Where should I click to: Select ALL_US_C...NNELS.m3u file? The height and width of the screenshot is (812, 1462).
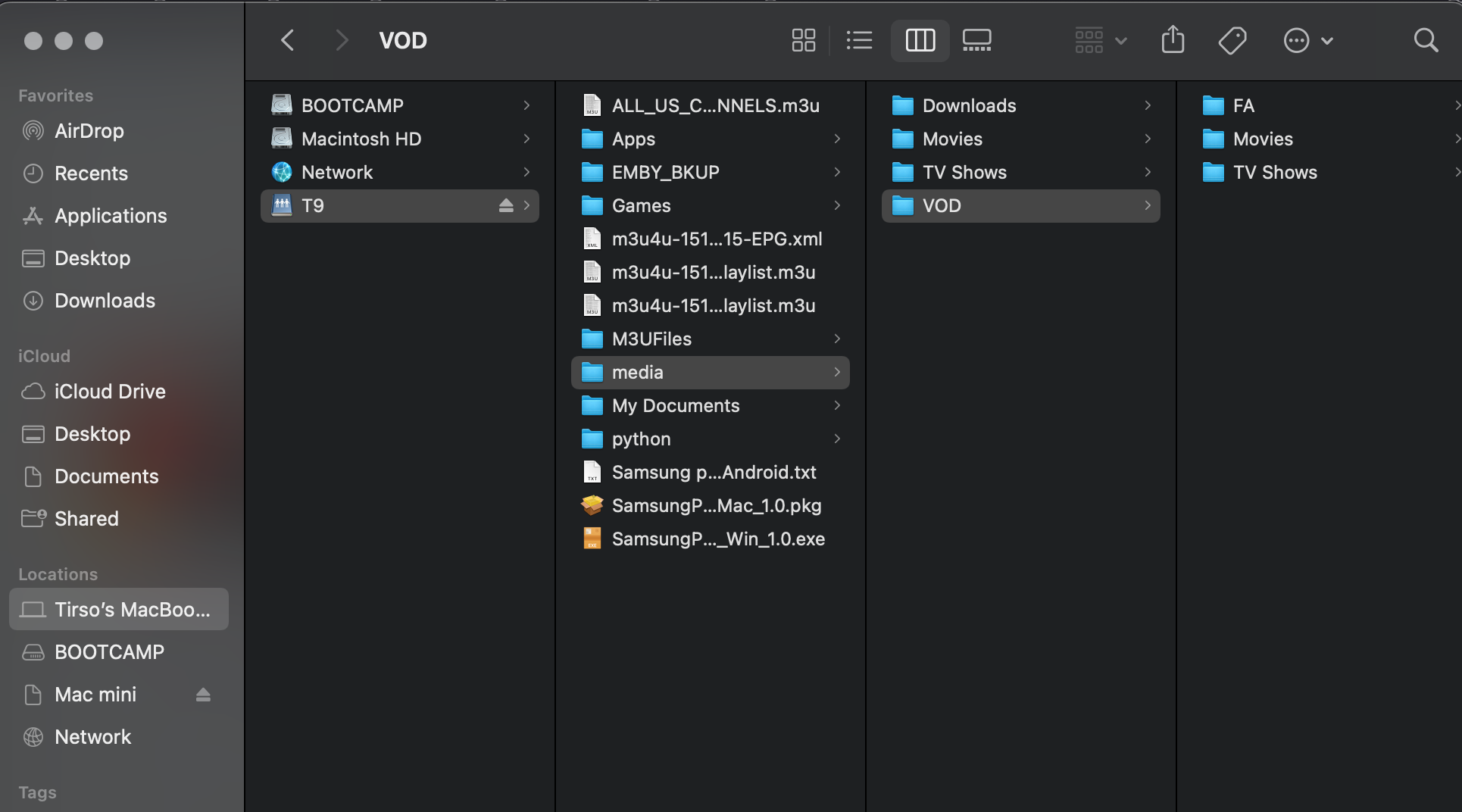[x=711, y=105]
